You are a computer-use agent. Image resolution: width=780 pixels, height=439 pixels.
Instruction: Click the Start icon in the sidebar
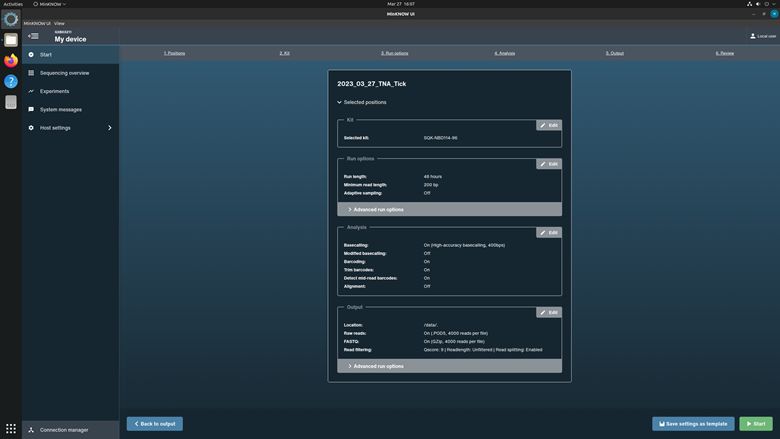(x=31, y=55)
